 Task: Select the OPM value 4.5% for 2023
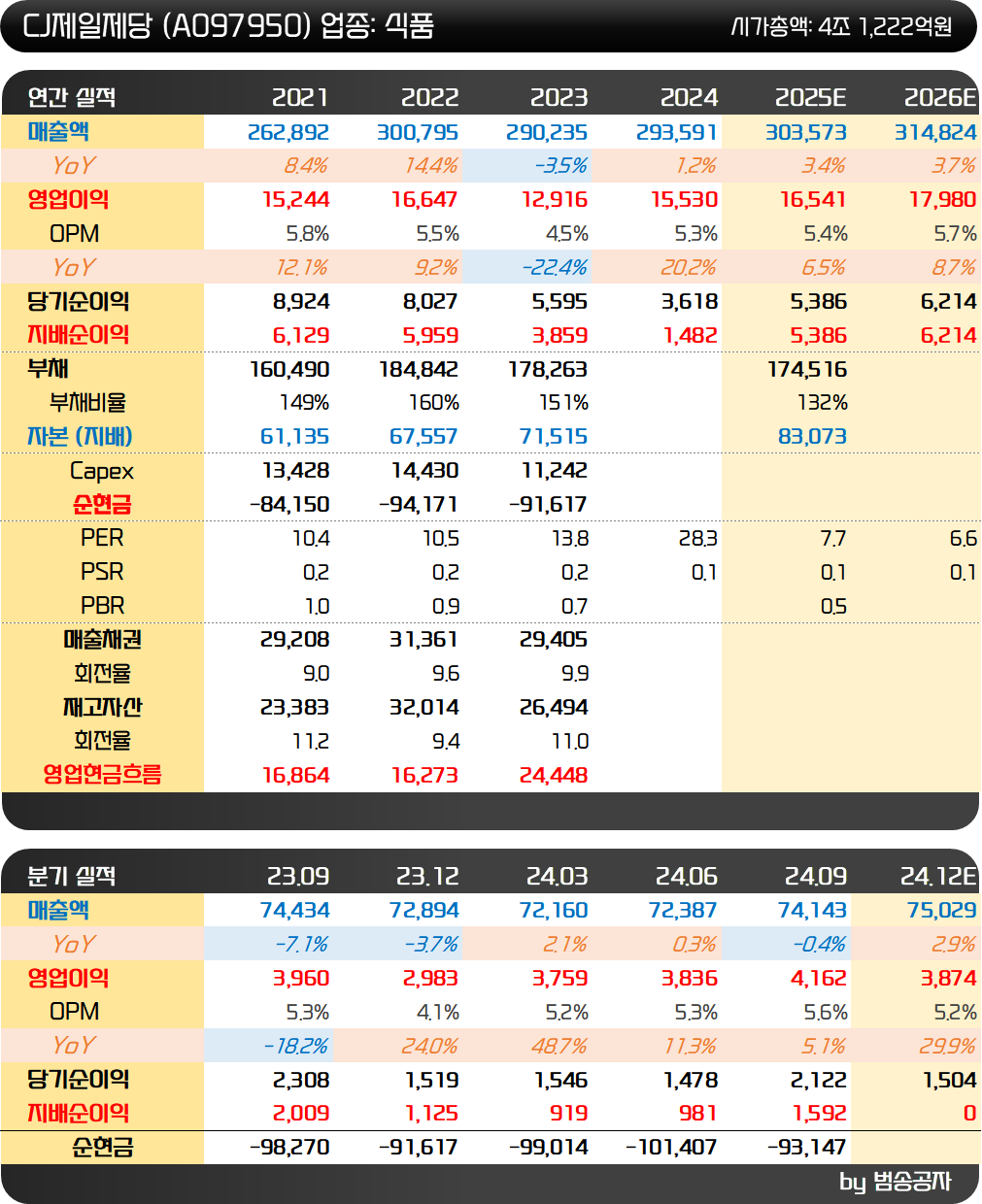567,234
